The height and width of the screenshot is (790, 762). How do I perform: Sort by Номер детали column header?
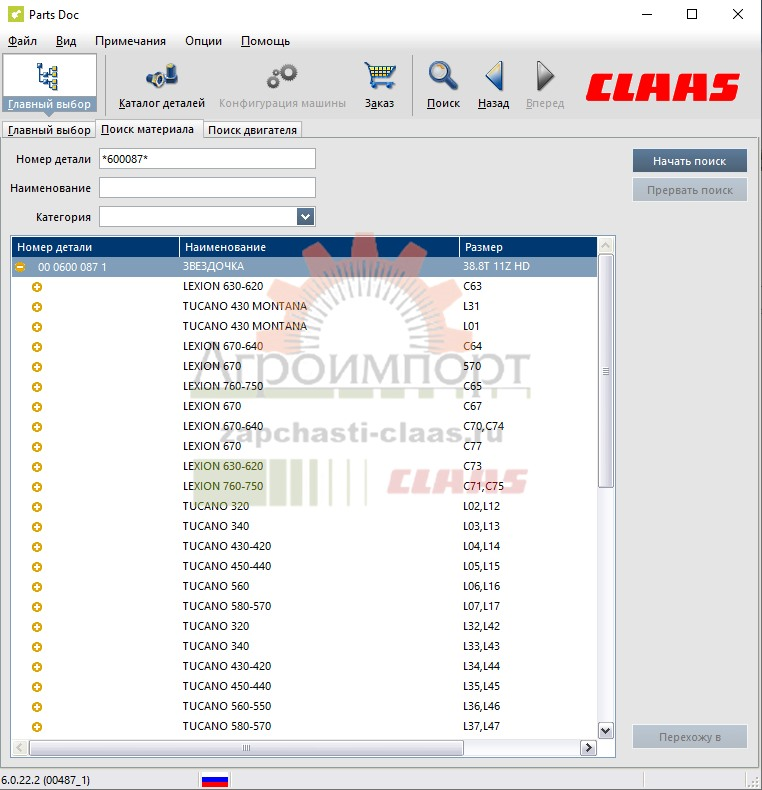(x=95, y=247)
